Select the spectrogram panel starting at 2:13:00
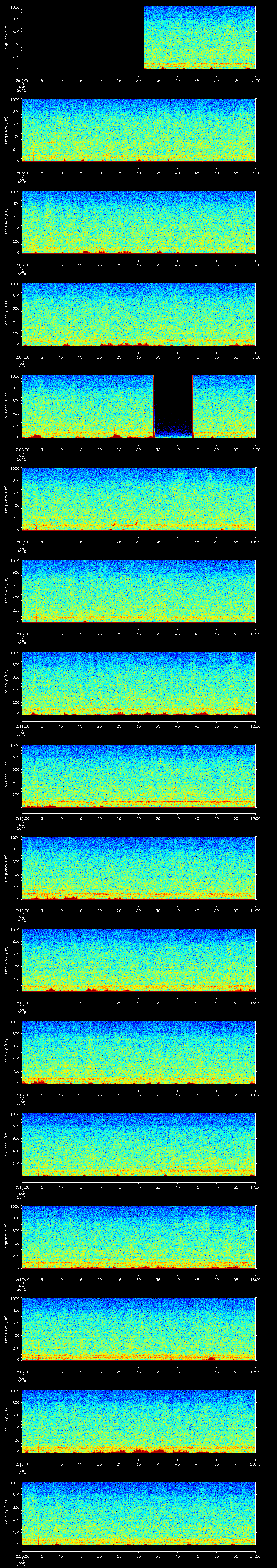This screenshot has width=277, height=1568. coord(139,868)
